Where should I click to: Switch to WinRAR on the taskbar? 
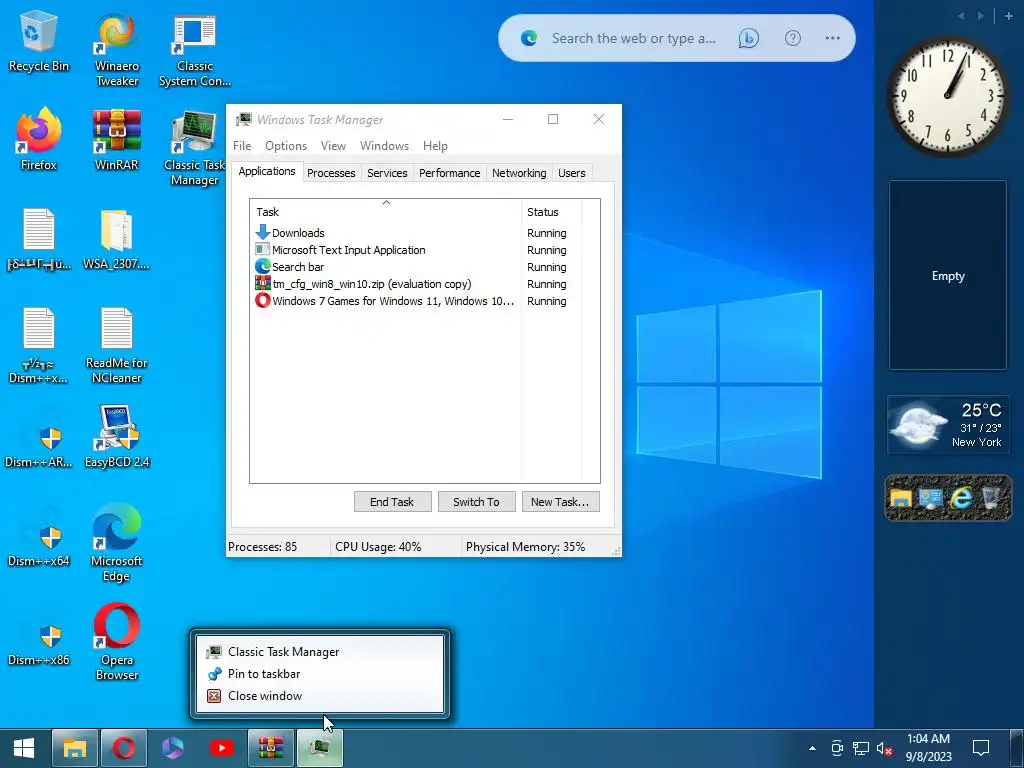tap(270, 748)
